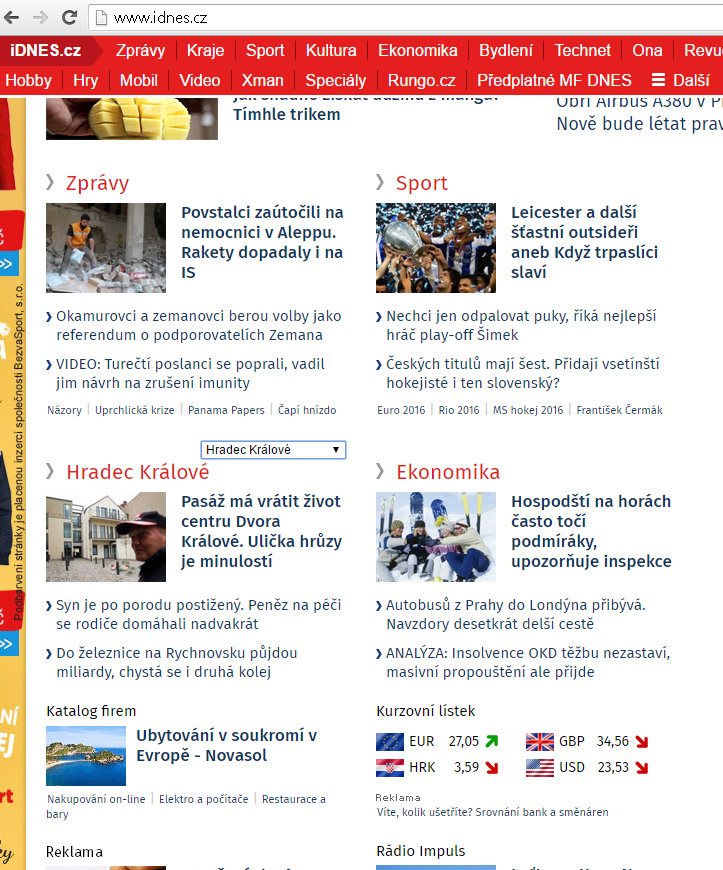Click the Panama Papers tag link
This screenshot has height=870, width=723.
[226, 410]
